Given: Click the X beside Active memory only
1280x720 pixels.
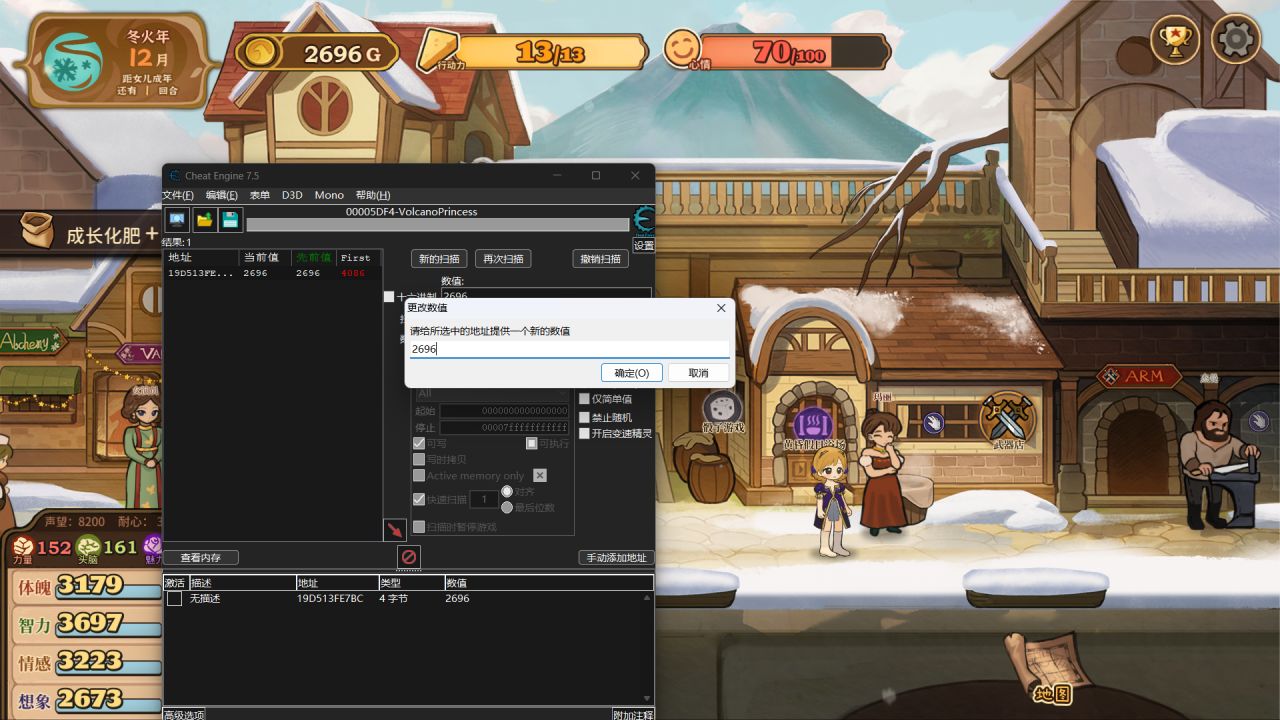Looking at the screenshot, I should click(540, 476).
